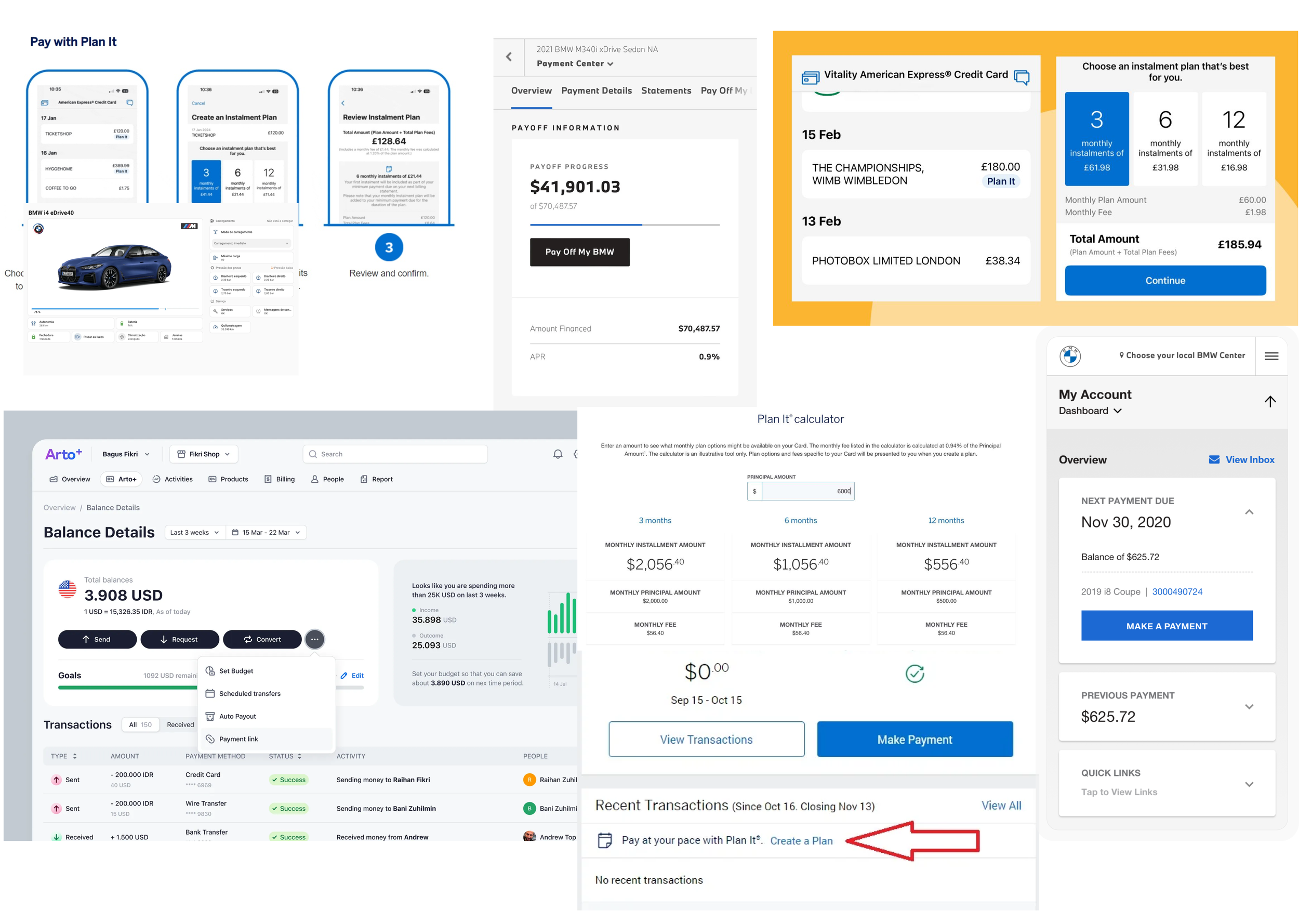
Task: Open the hamburger menu in BMW account
Action: 1270,356
